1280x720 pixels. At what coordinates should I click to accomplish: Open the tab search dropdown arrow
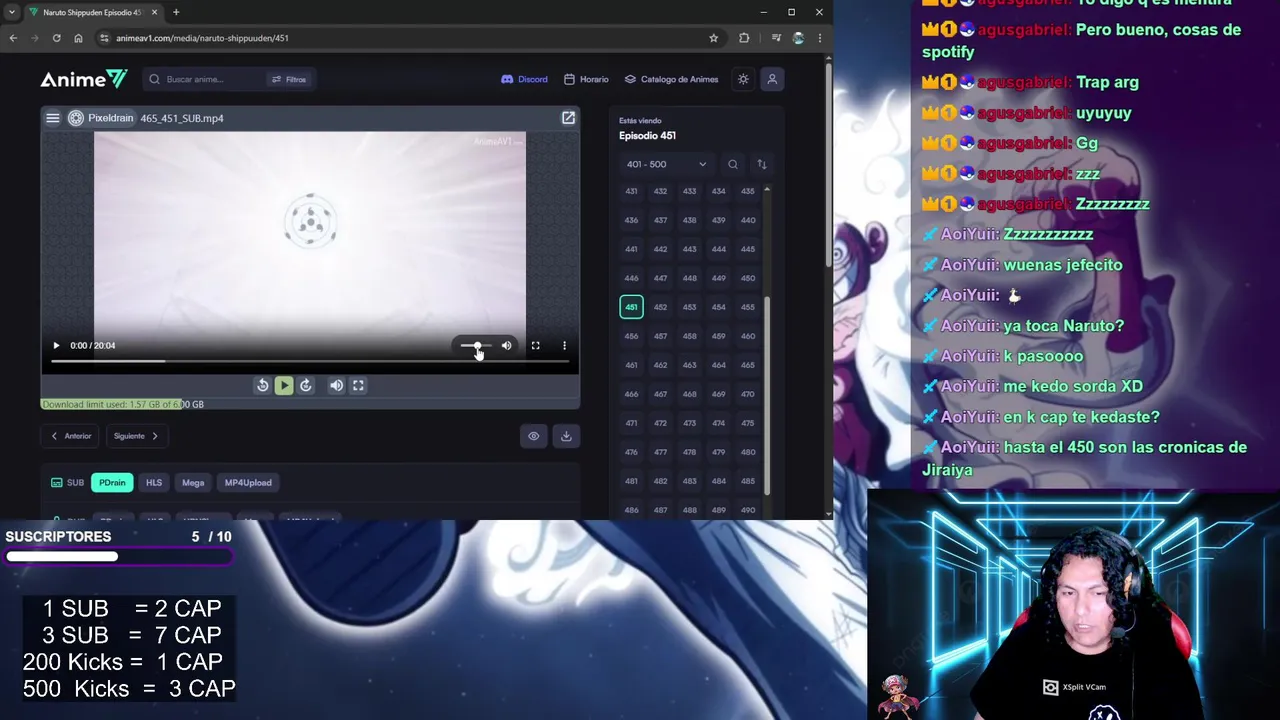click(11, 12)
